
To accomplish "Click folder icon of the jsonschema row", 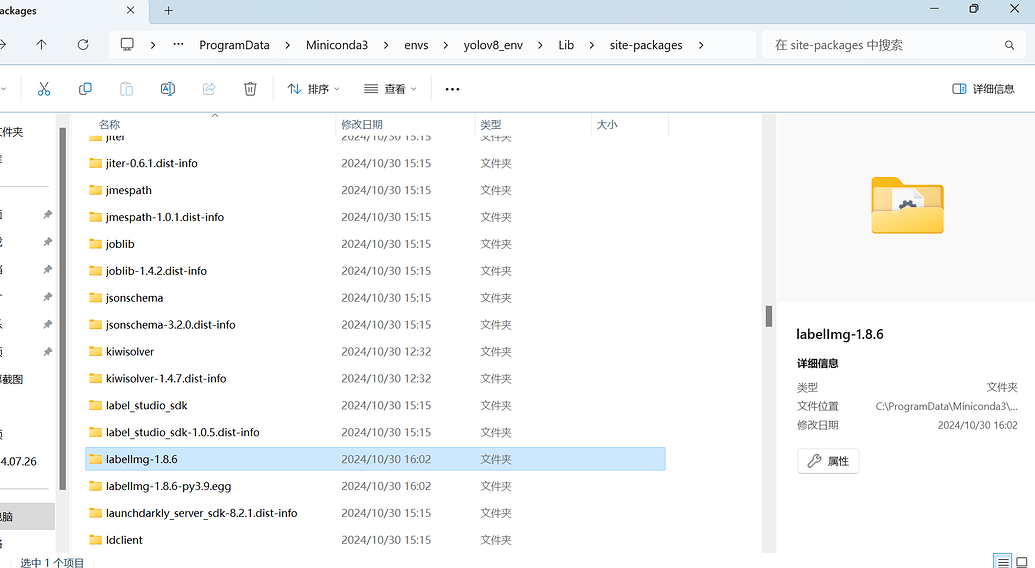I will tap(95, 298).
